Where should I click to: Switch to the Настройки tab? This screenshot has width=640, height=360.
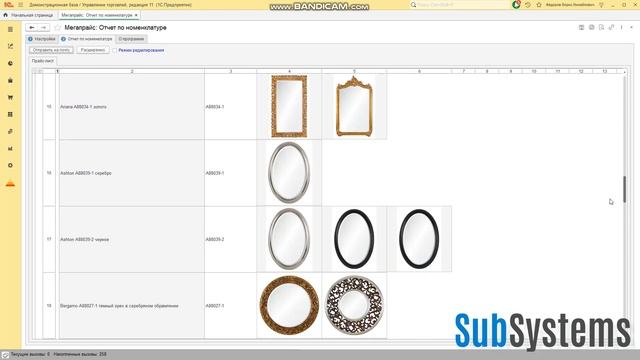point(42,39)
